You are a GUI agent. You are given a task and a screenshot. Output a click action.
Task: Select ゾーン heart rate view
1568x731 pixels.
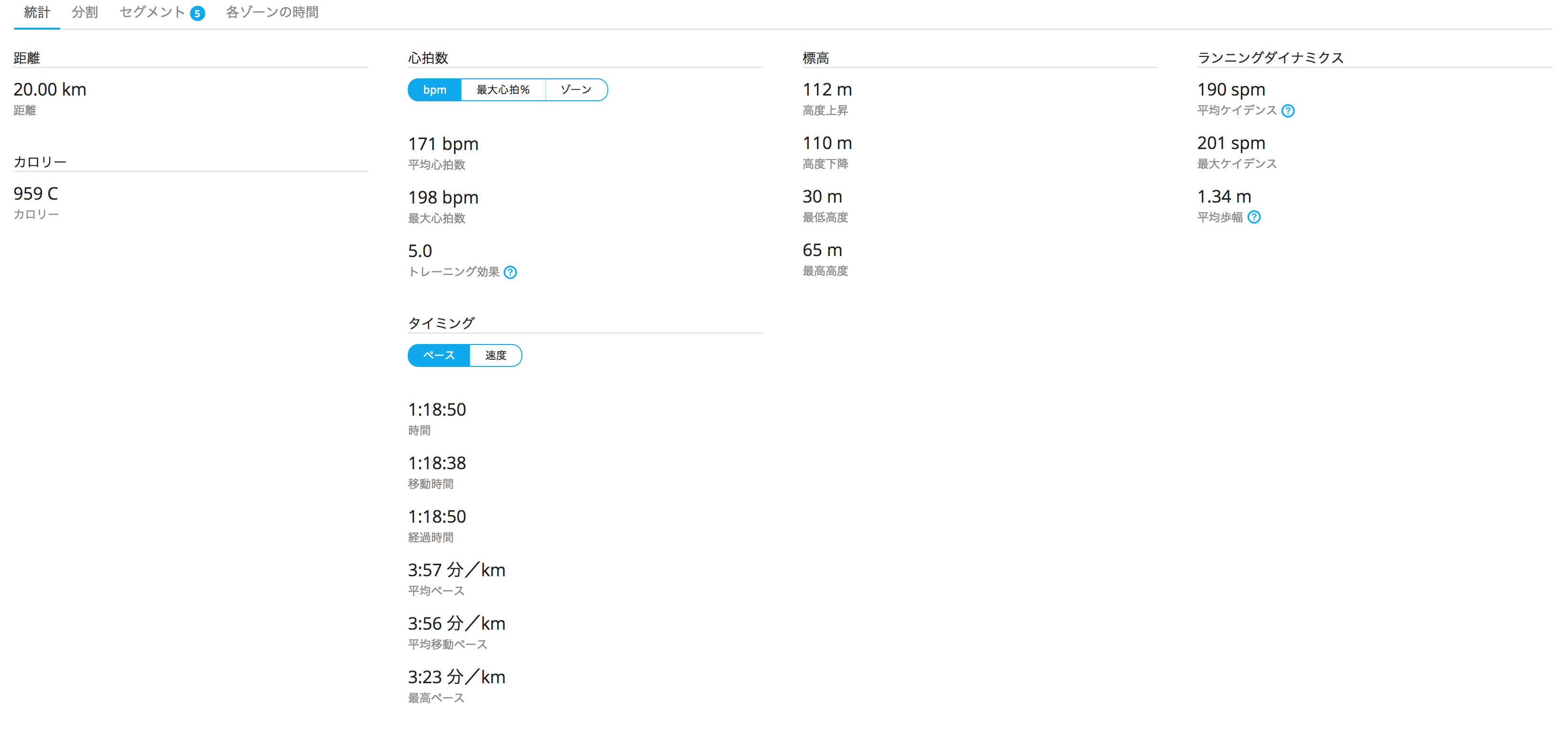tap(576, 89)
